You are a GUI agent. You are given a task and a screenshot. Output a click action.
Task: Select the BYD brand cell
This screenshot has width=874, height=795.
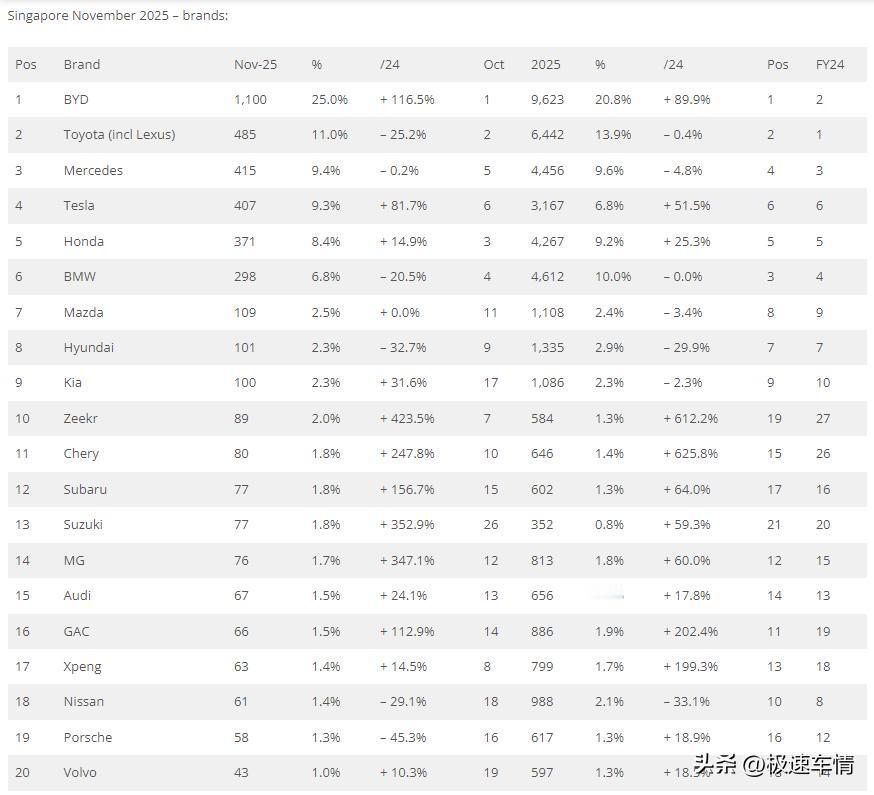[x=76, y=100]
